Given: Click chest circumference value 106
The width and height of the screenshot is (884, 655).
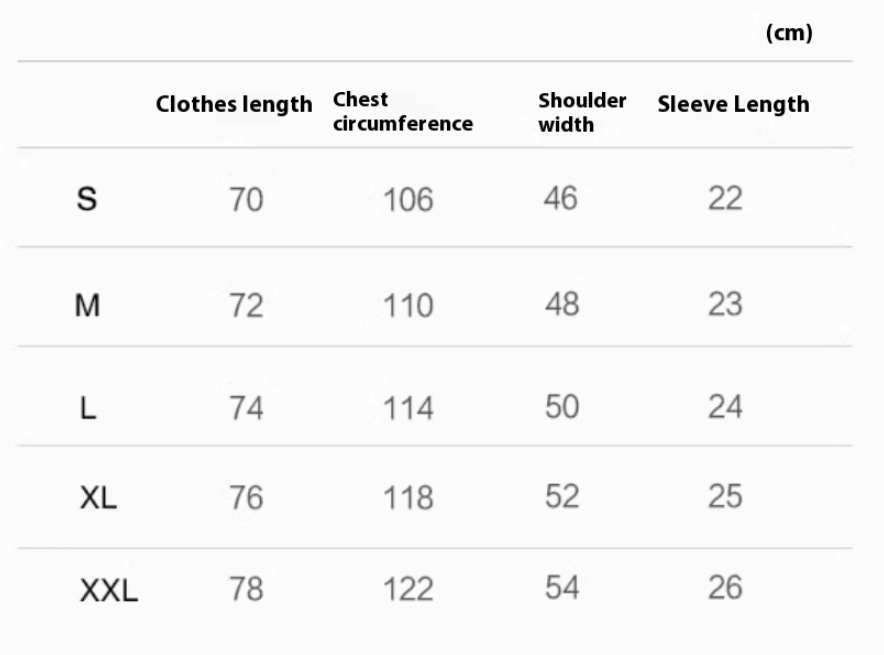Looking at the screenshot, I should pyautogui.click(x=408, y=200).
